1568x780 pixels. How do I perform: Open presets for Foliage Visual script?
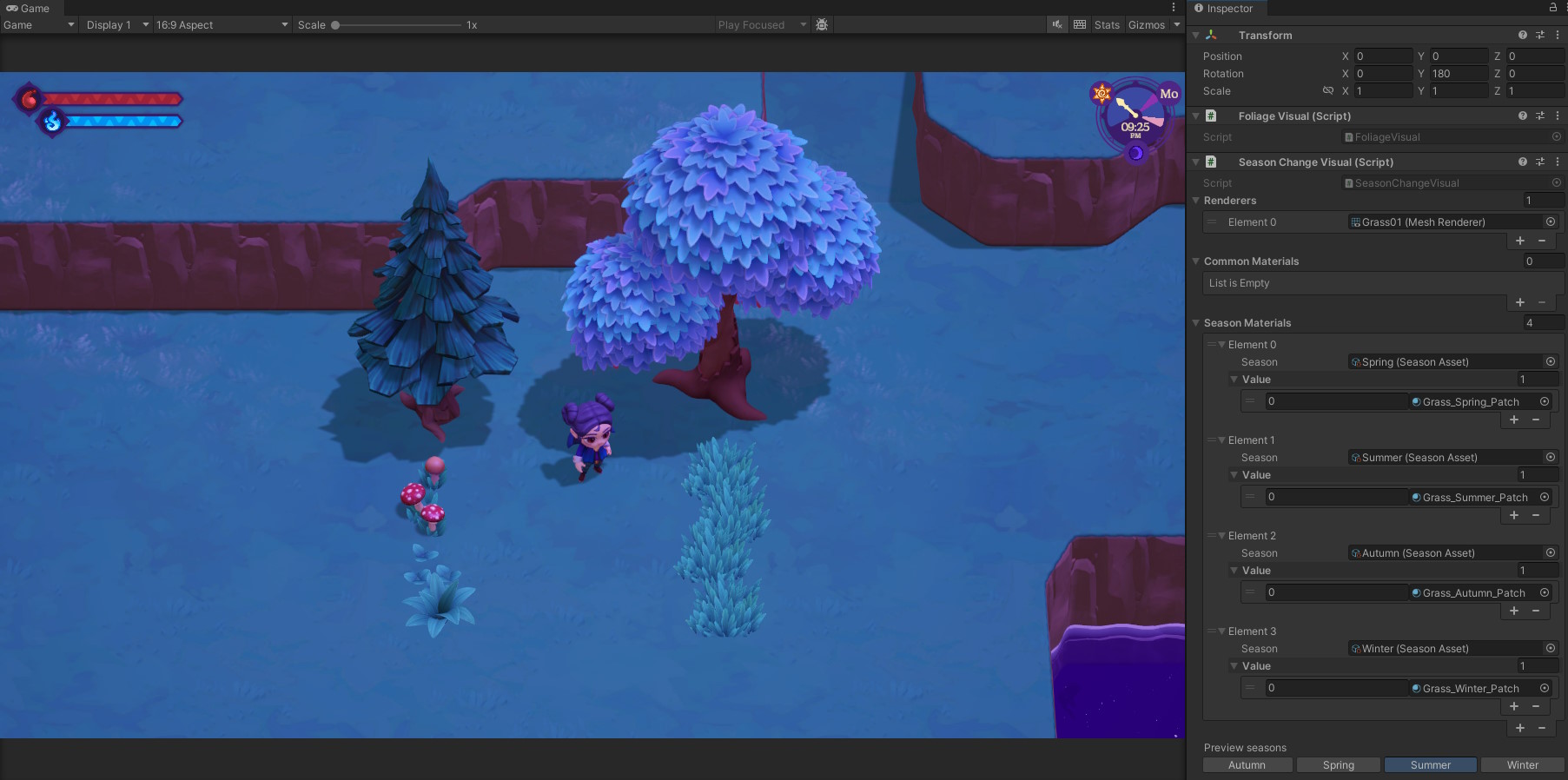1539,116
